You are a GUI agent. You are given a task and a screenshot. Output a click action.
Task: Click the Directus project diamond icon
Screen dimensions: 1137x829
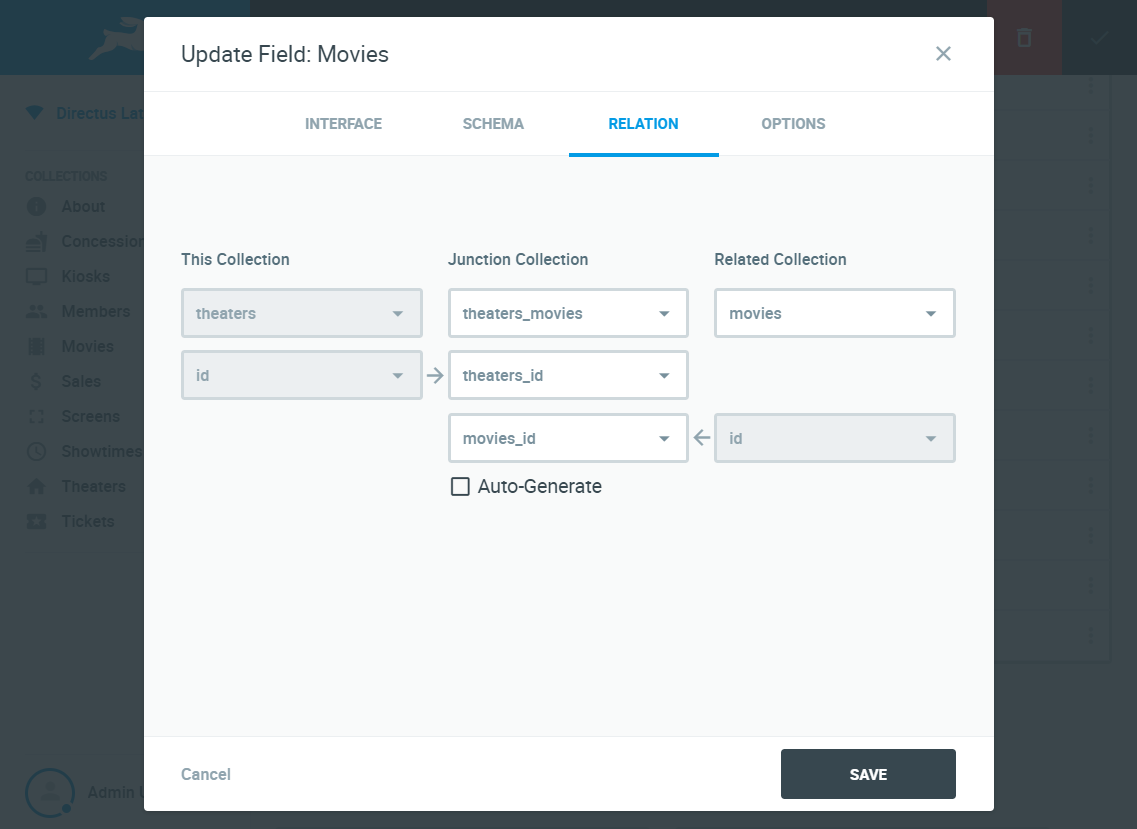click(34, 113)
